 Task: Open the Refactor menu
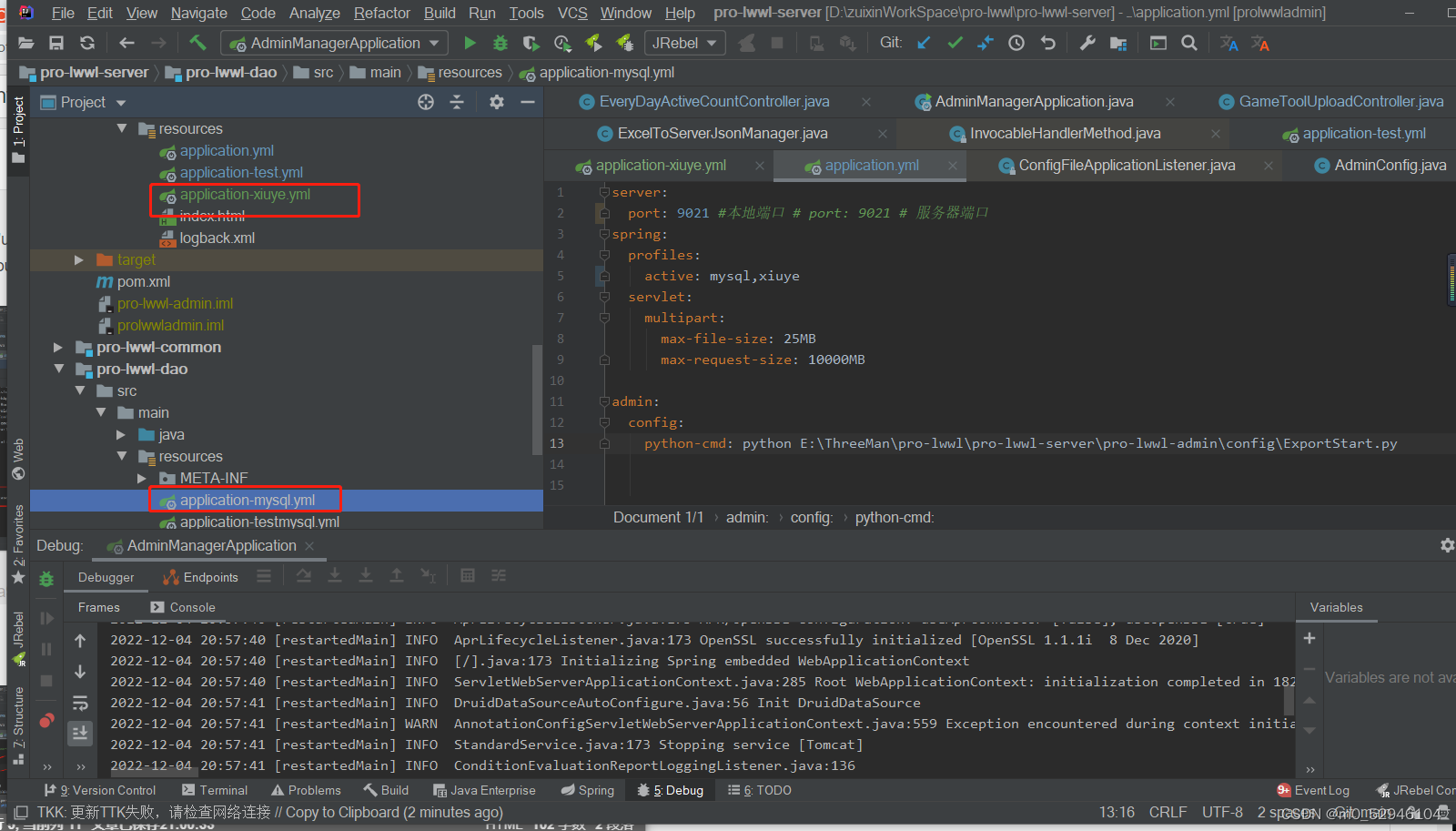pyautogui.click(x=382, y=13)
